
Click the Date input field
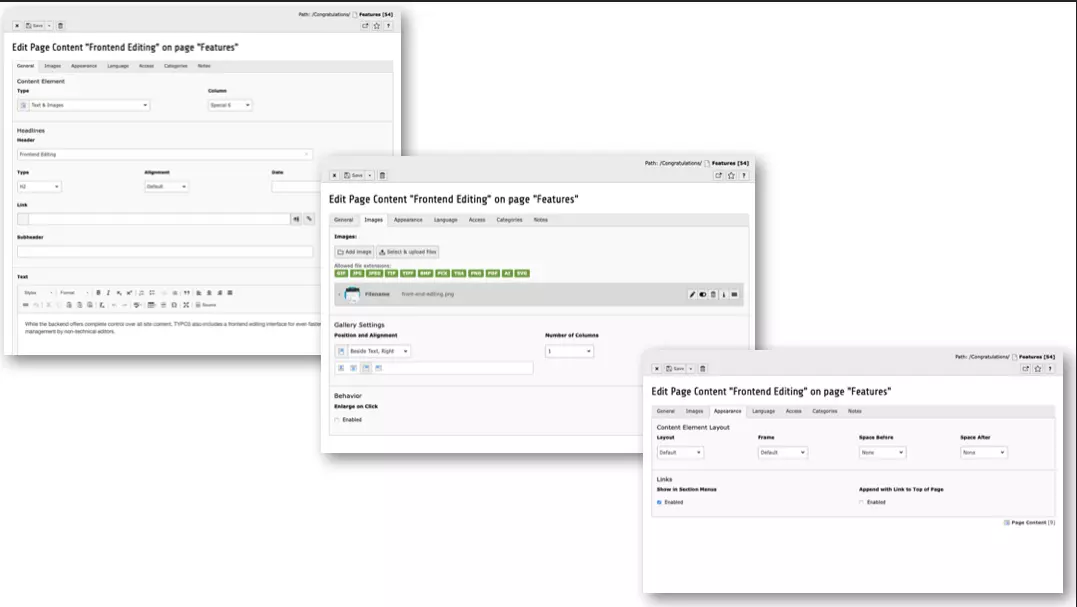pos(295,186)
